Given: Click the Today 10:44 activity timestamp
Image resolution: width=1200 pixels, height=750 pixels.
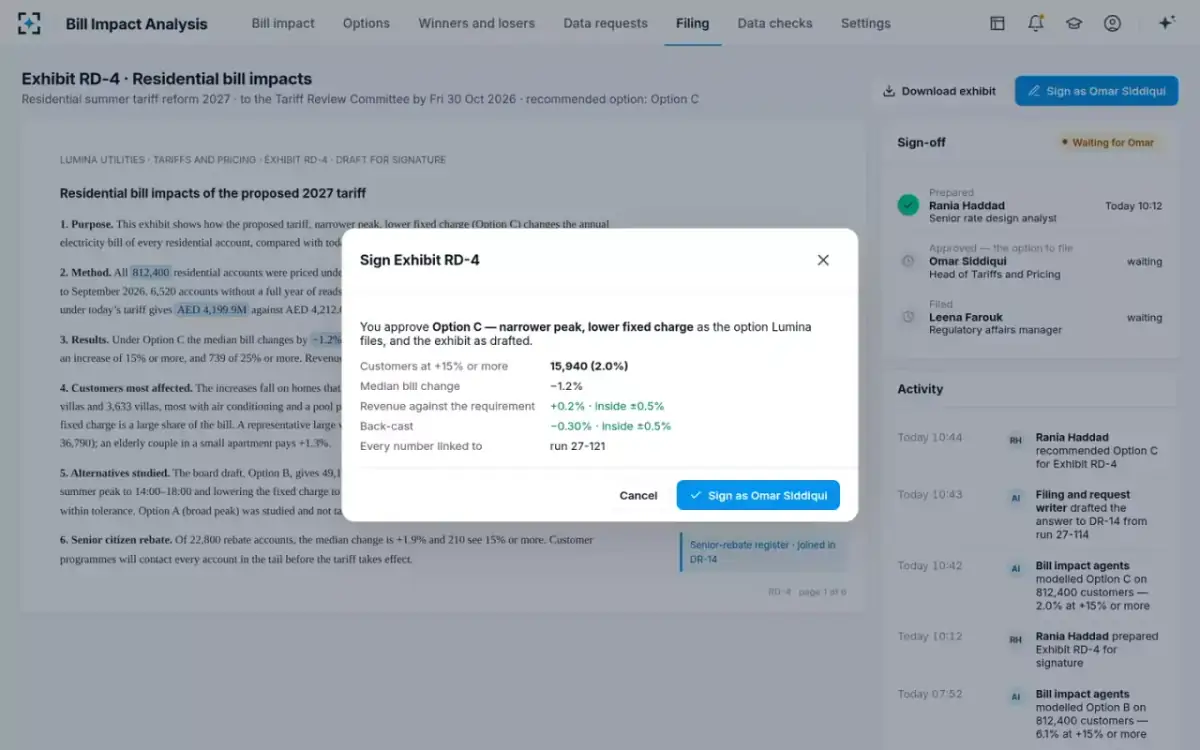Looking at the screenshot, I should pos(930,437).
